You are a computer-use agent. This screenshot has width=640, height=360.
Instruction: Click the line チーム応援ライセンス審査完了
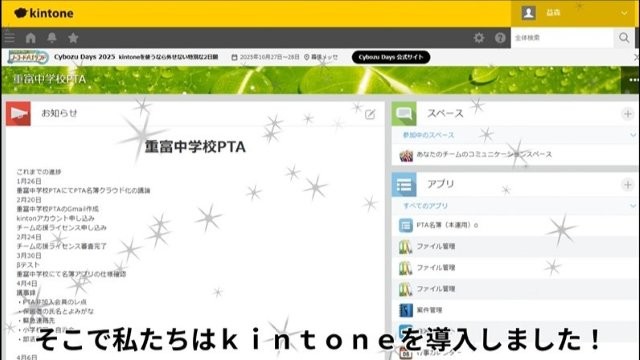click(62, 247)
